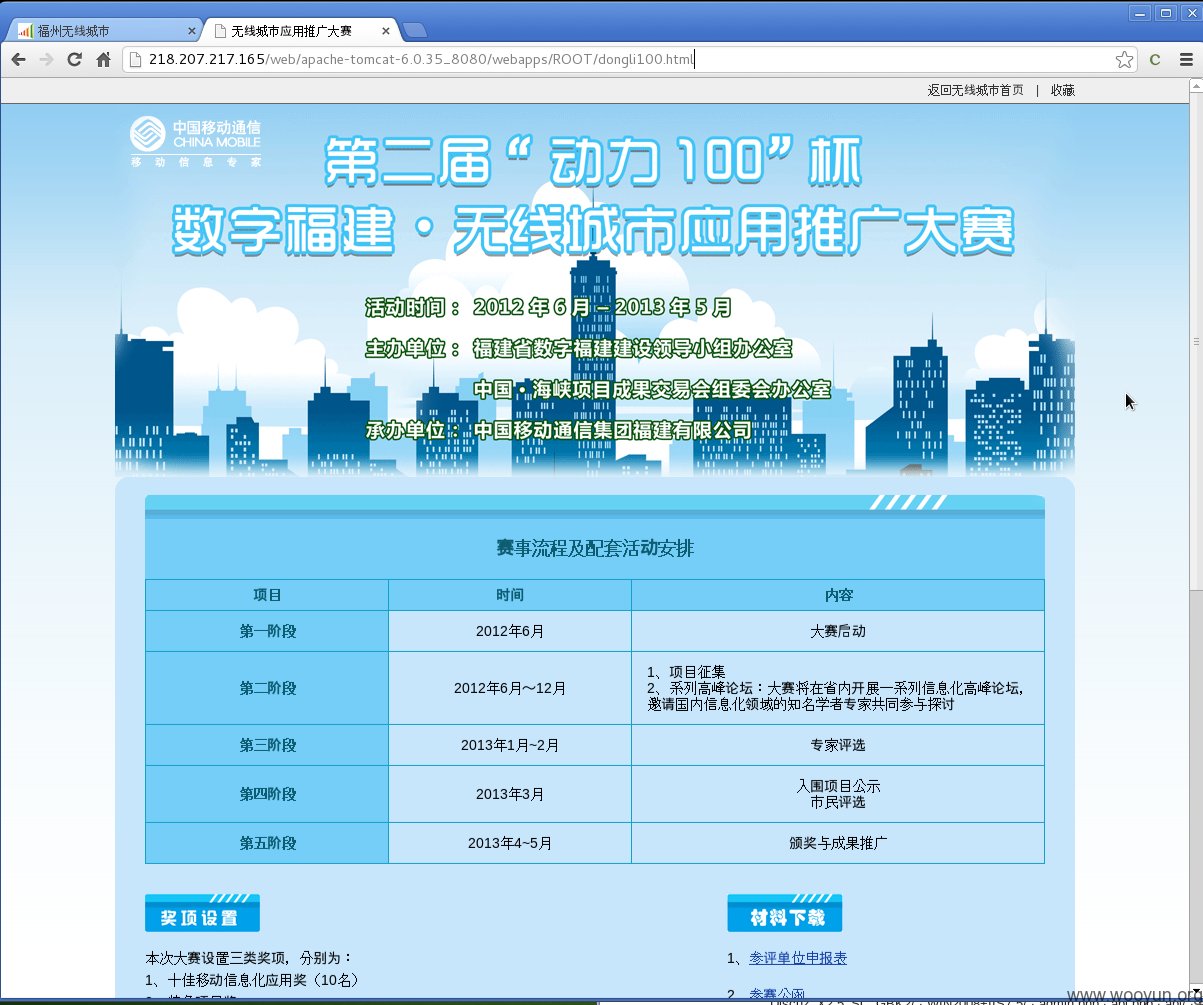Minimize the browser window
This screenshot has width=1203, height=1005.
(x=1140, y=13)
